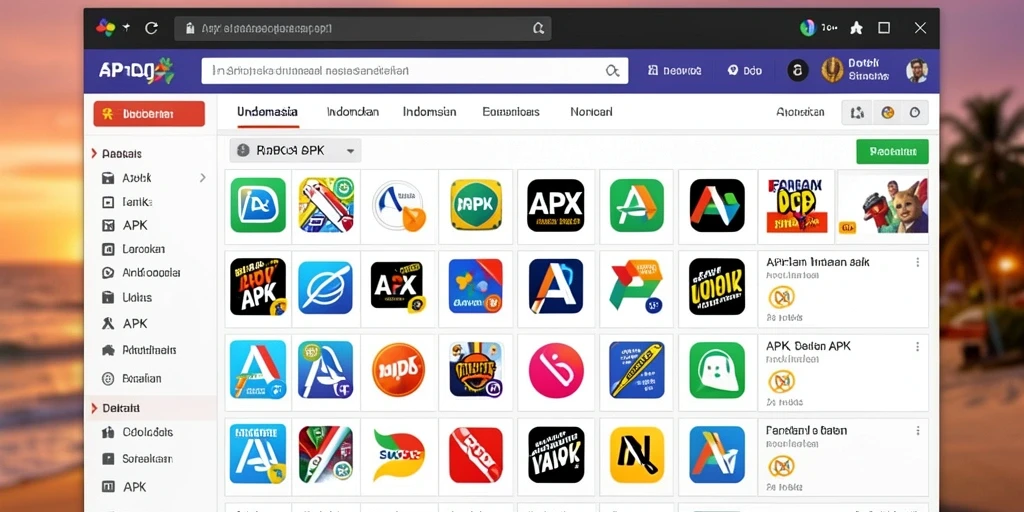This screenshot has height=512, width=1024.
Task: Click the magnifier icon in site search box
Action: 612,71
